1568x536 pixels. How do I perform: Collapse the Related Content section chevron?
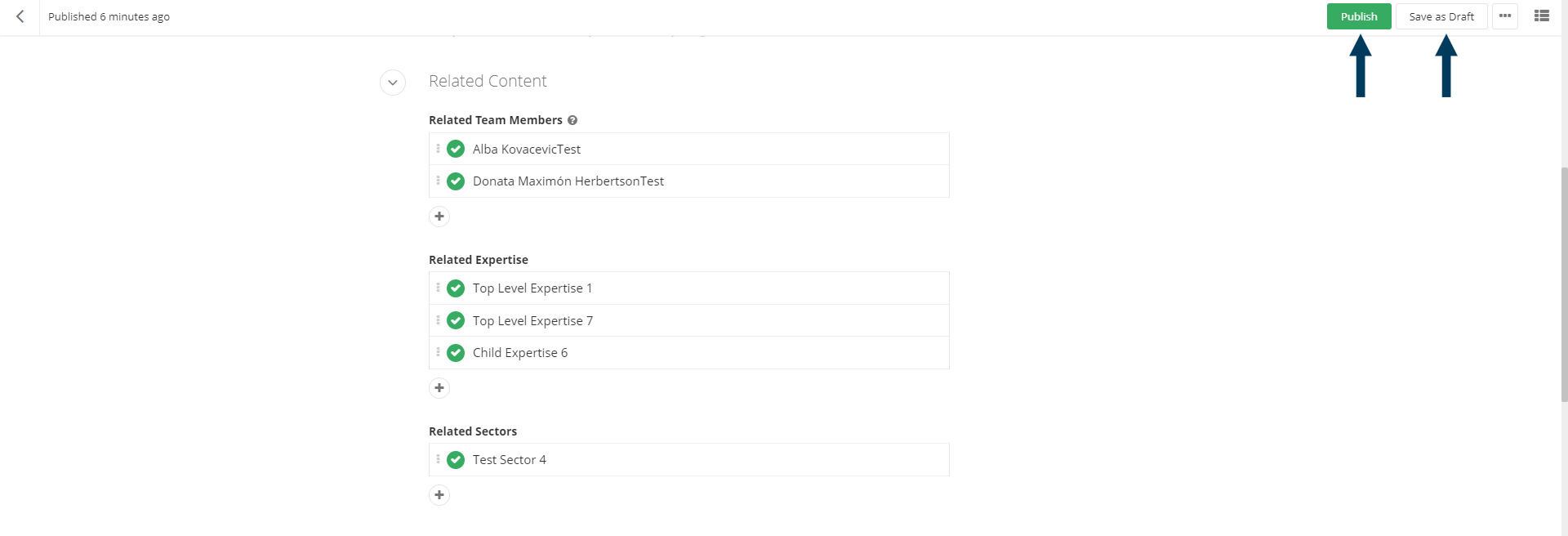tap(393, 83)
